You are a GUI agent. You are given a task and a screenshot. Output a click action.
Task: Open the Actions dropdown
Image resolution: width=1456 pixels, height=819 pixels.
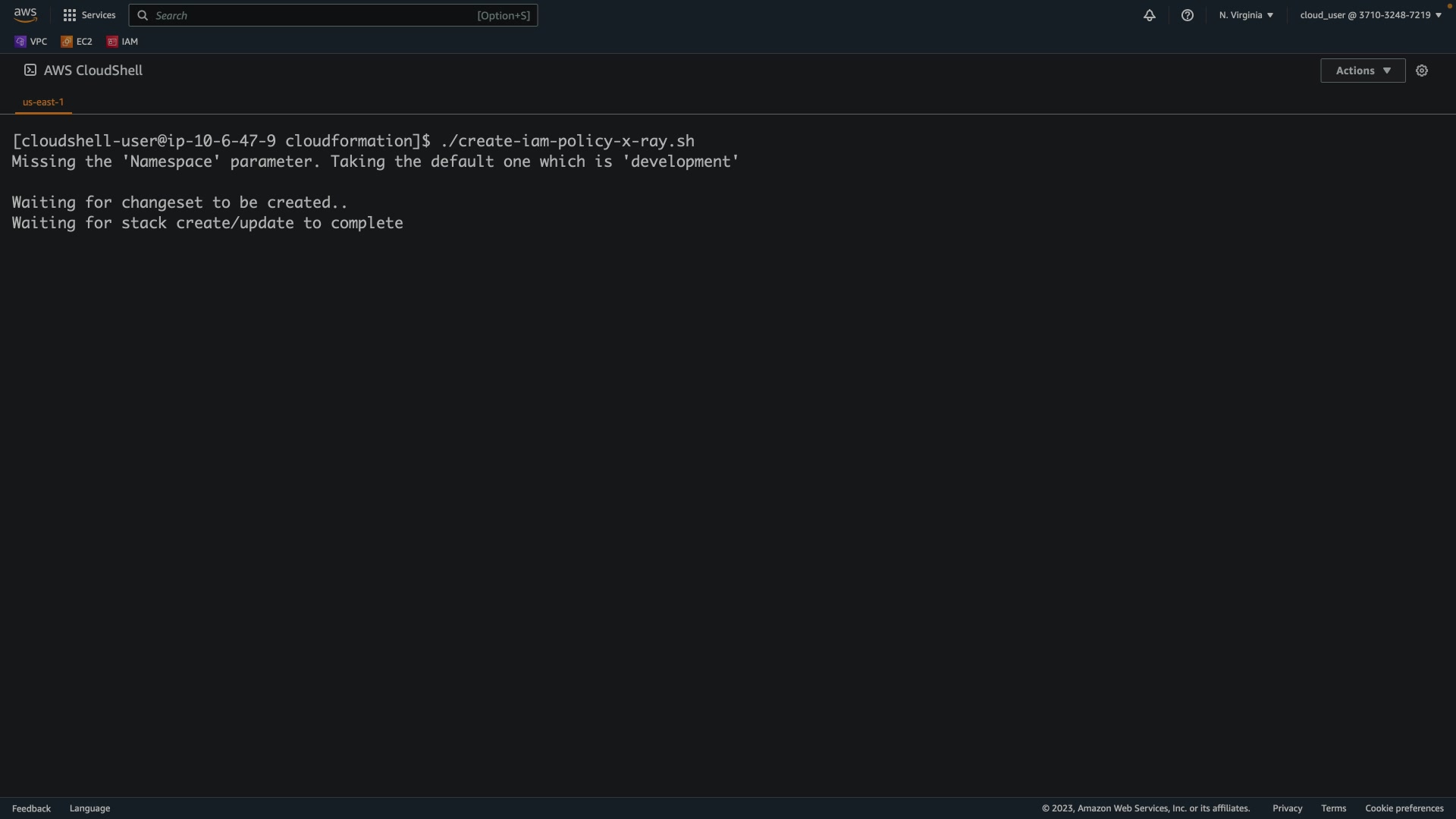1363,71
